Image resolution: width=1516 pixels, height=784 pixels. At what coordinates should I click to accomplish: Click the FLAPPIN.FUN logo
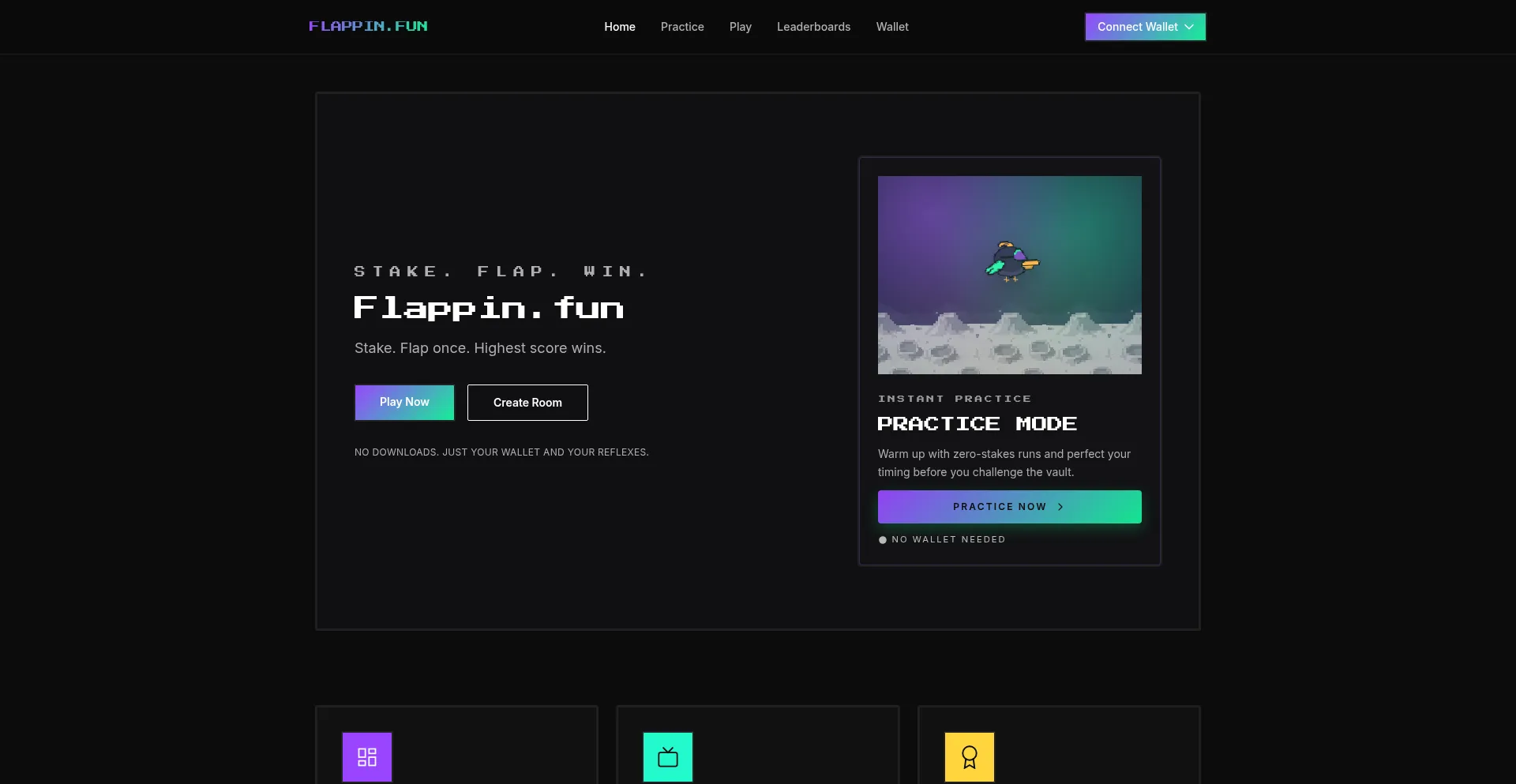pyautogui.click(x=368, y=26)
